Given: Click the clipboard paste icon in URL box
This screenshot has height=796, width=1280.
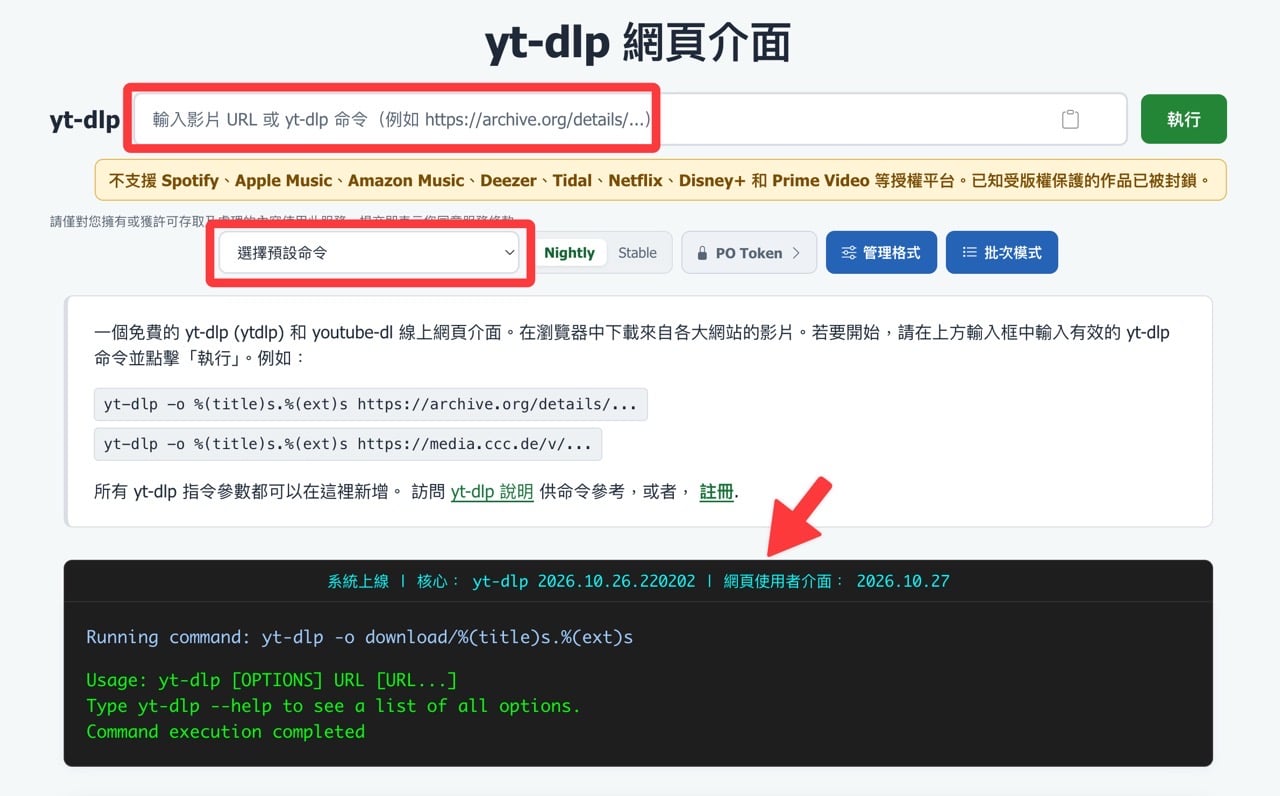Looking at the screenshot, I should tap(1070, 119).
